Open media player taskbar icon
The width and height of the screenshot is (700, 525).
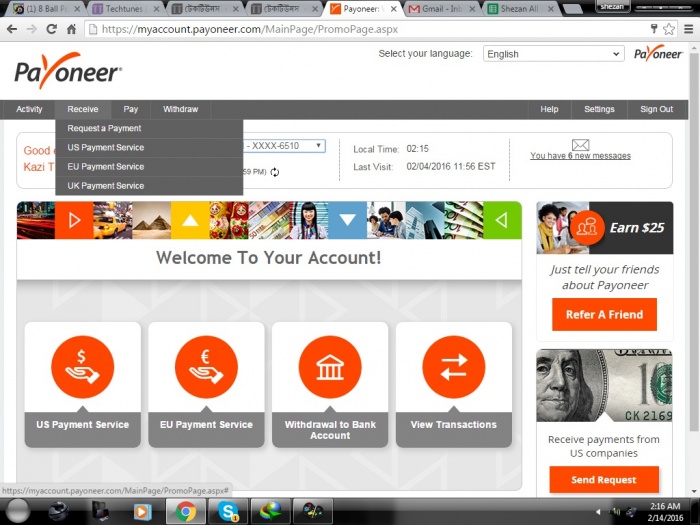(x=143, y=511)
